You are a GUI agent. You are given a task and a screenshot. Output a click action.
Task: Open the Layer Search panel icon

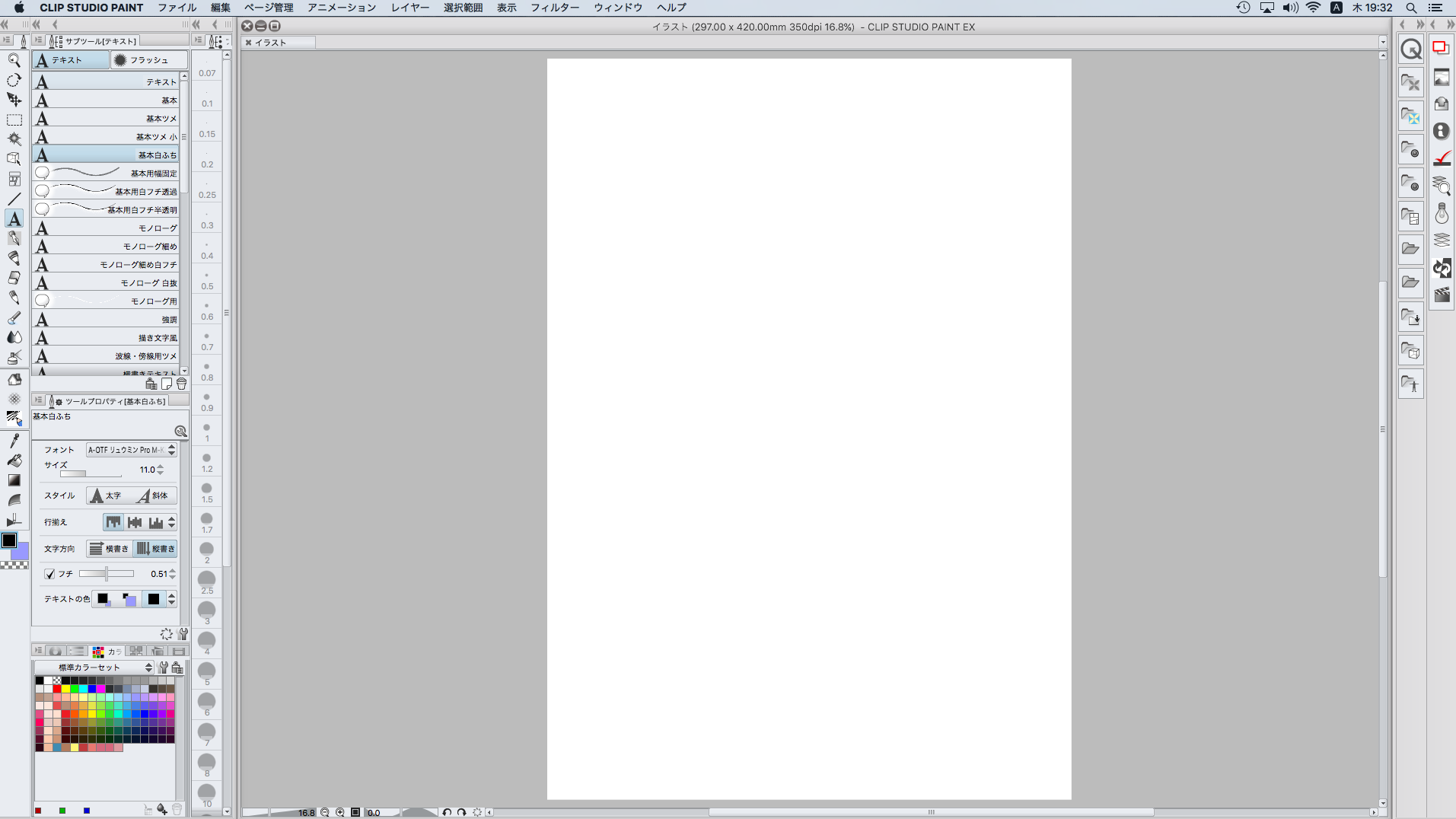coord(1442,186)
